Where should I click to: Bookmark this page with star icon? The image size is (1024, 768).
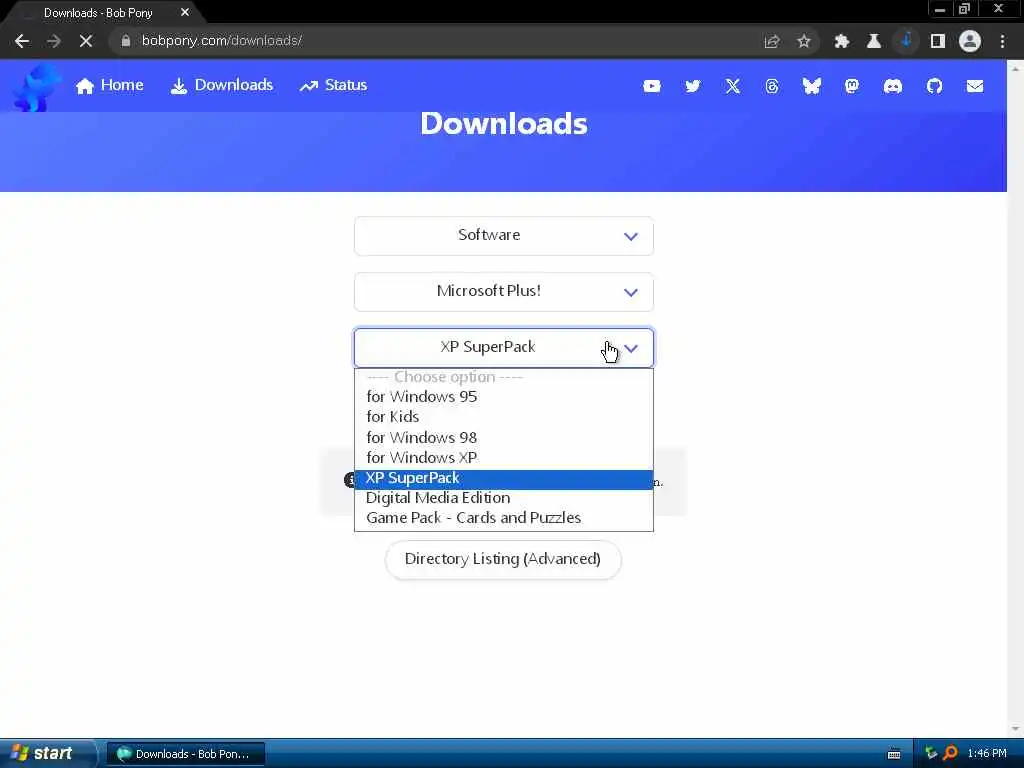tap(804, 41)
